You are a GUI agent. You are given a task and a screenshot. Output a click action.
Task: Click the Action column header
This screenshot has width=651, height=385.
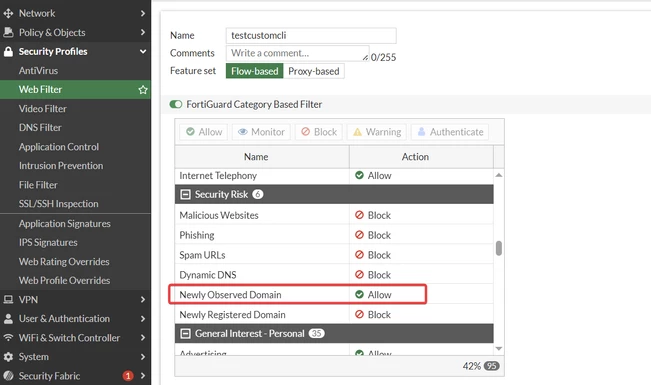(x=421, y=157)
